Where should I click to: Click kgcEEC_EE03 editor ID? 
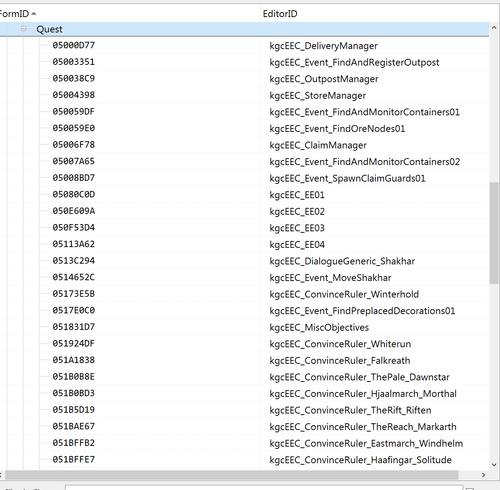297,228
